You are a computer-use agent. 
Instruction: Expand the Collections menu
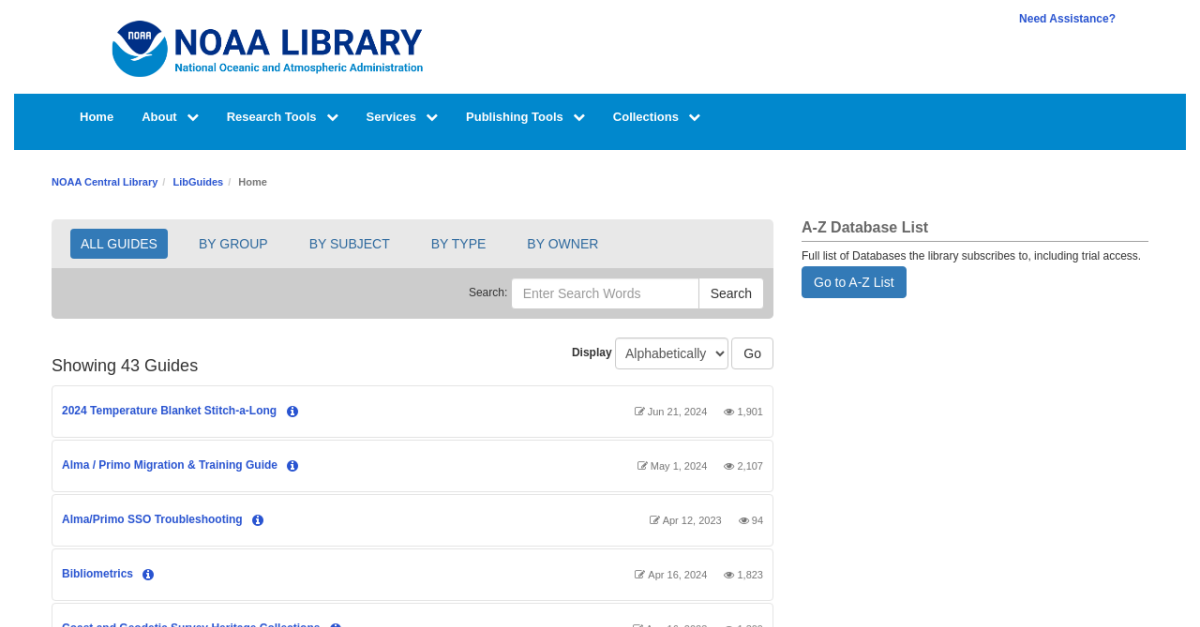tap(656, 117)
